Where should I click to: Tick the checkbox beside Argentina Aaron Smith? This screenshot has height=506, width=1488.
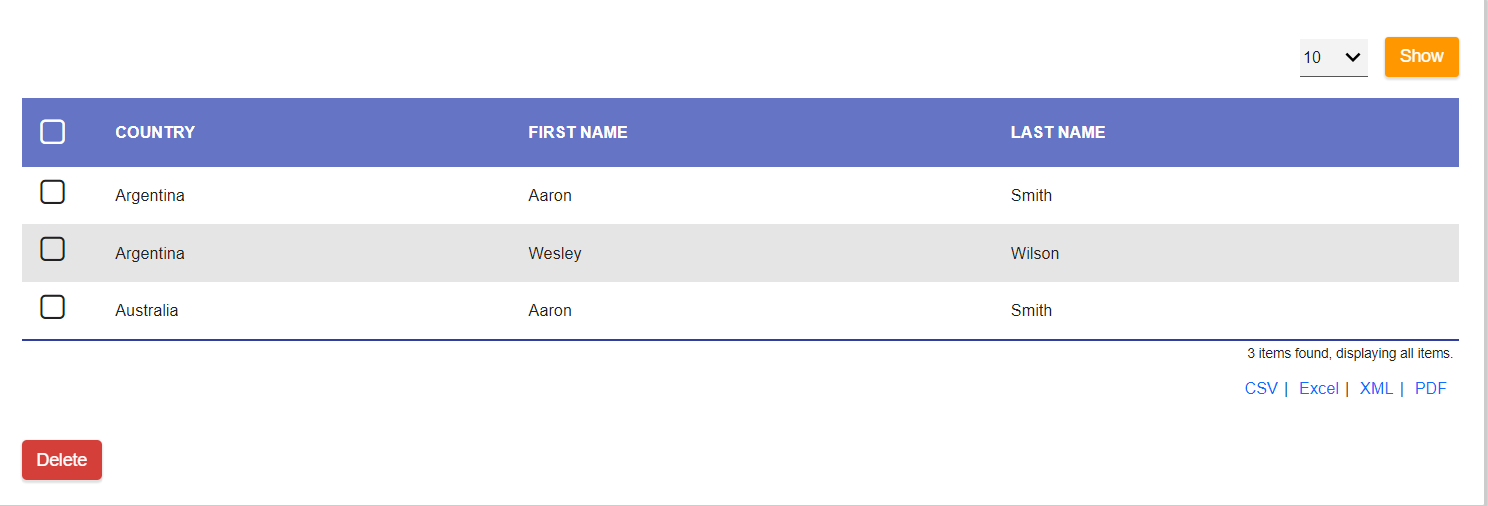pyautogui.click(x=53, y=192)
